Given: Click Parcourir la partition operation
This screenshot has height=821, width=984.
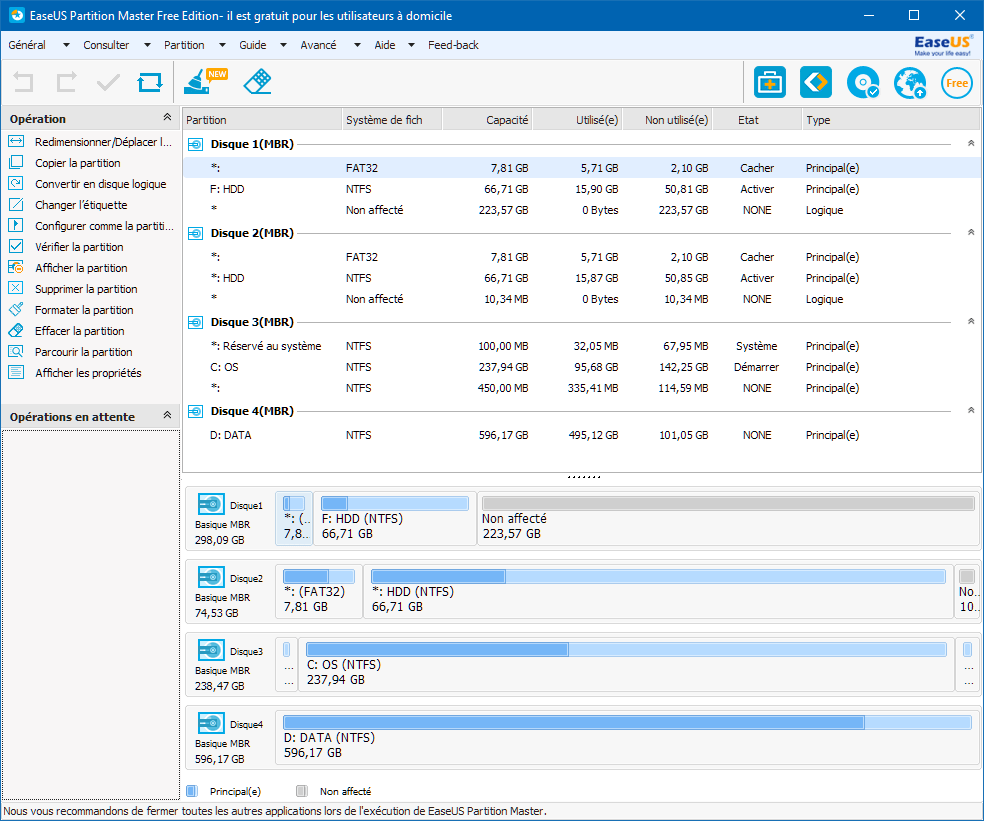Looking at the screenshot, I should pos(83,352).
